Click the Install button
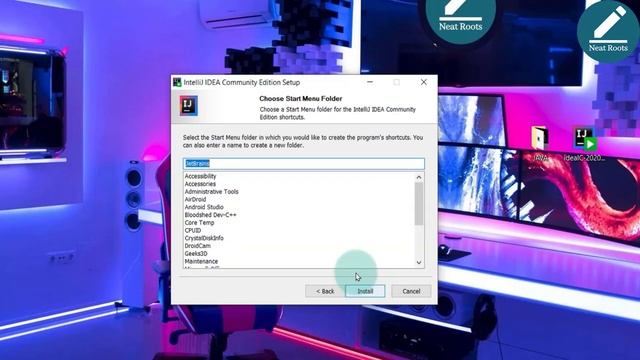Screen dimensions: 640x360 click(365, 291)
